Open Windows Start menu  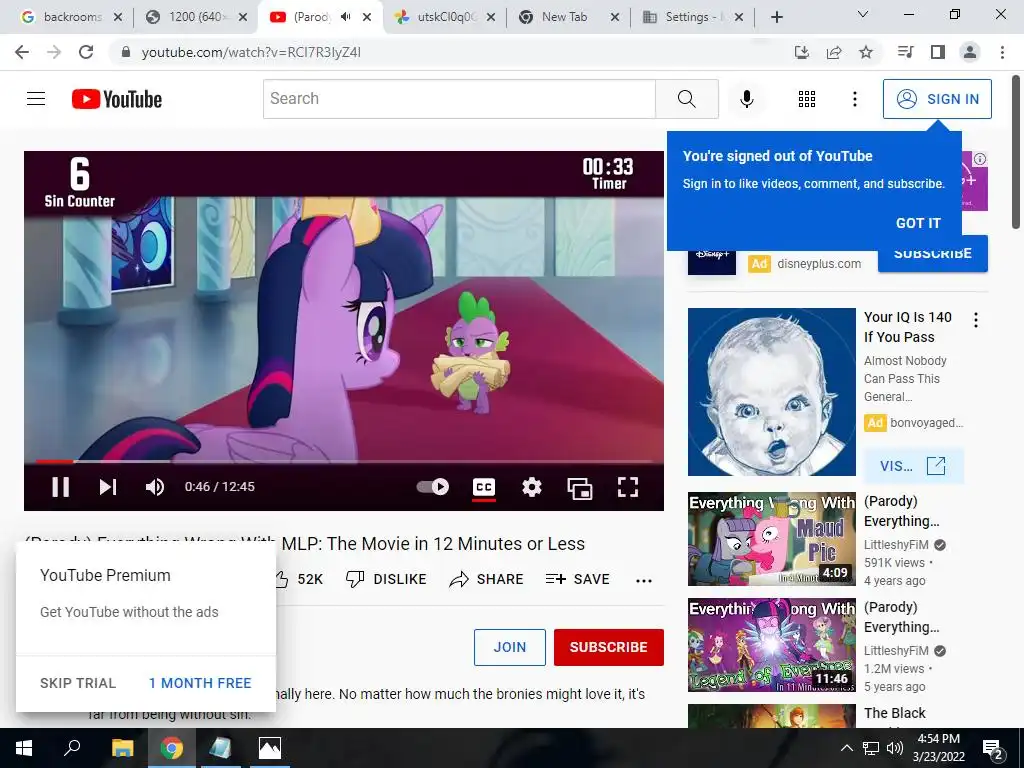(x=24, y=748)
